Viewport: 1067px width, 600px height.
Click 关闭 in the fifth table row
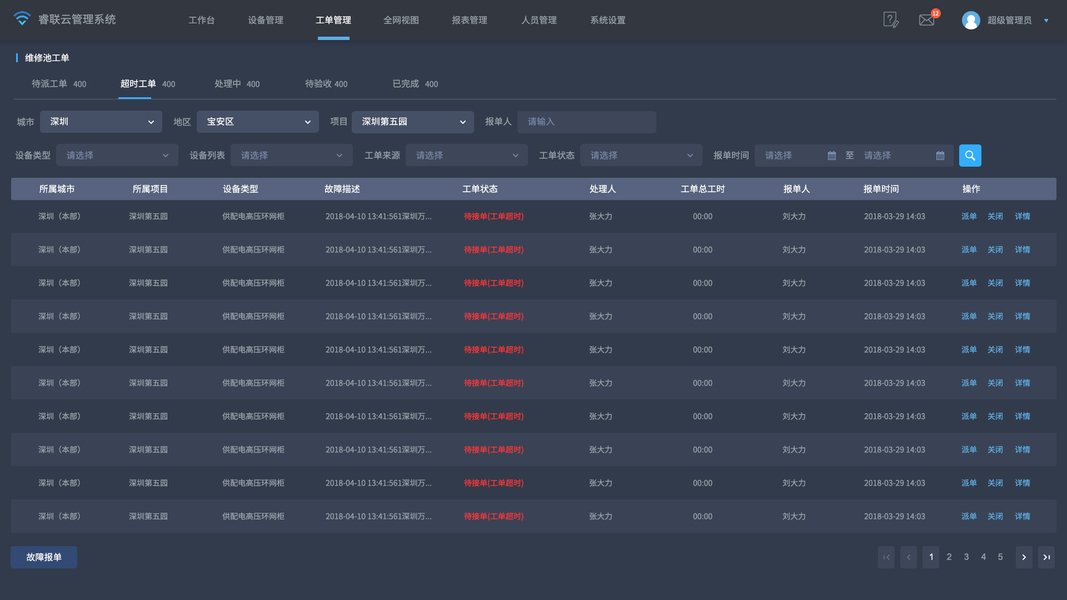995,350
